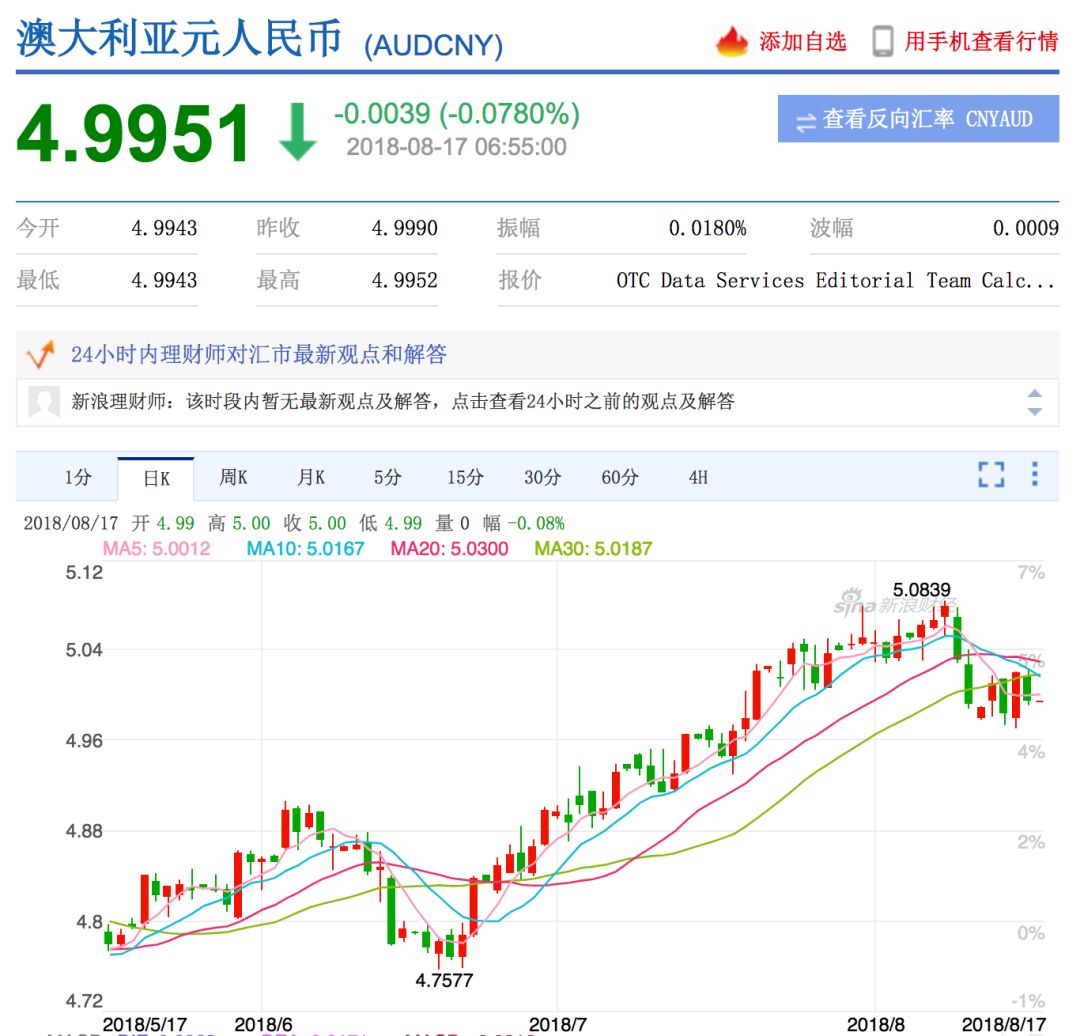Viewport: 1080px width, 1036px height.
Task: Switch to the 1分 chart tab
Action: (77, 478)
